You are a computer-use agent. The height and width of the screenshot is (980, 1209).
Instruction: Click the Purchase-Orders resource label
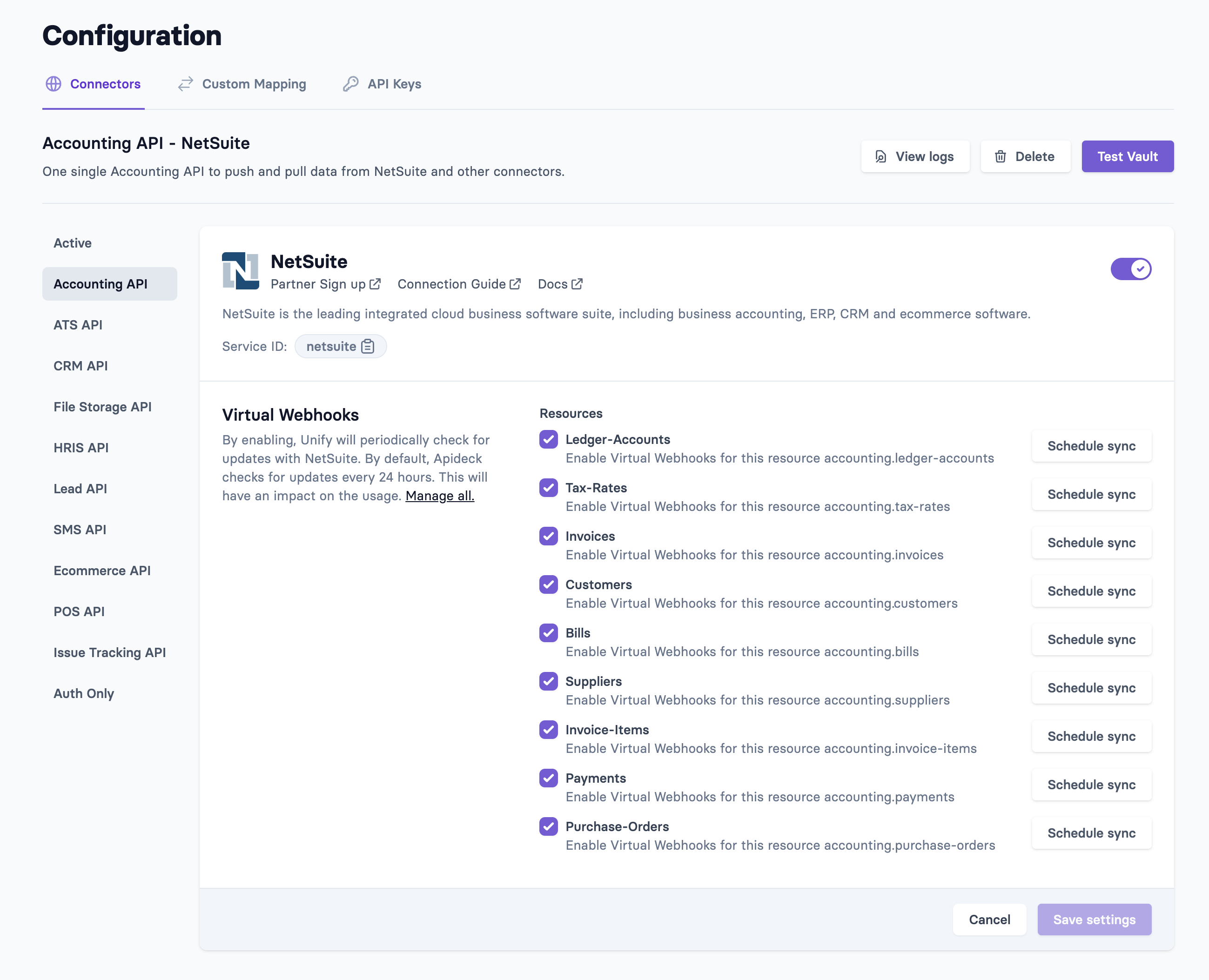pos(617,826)
